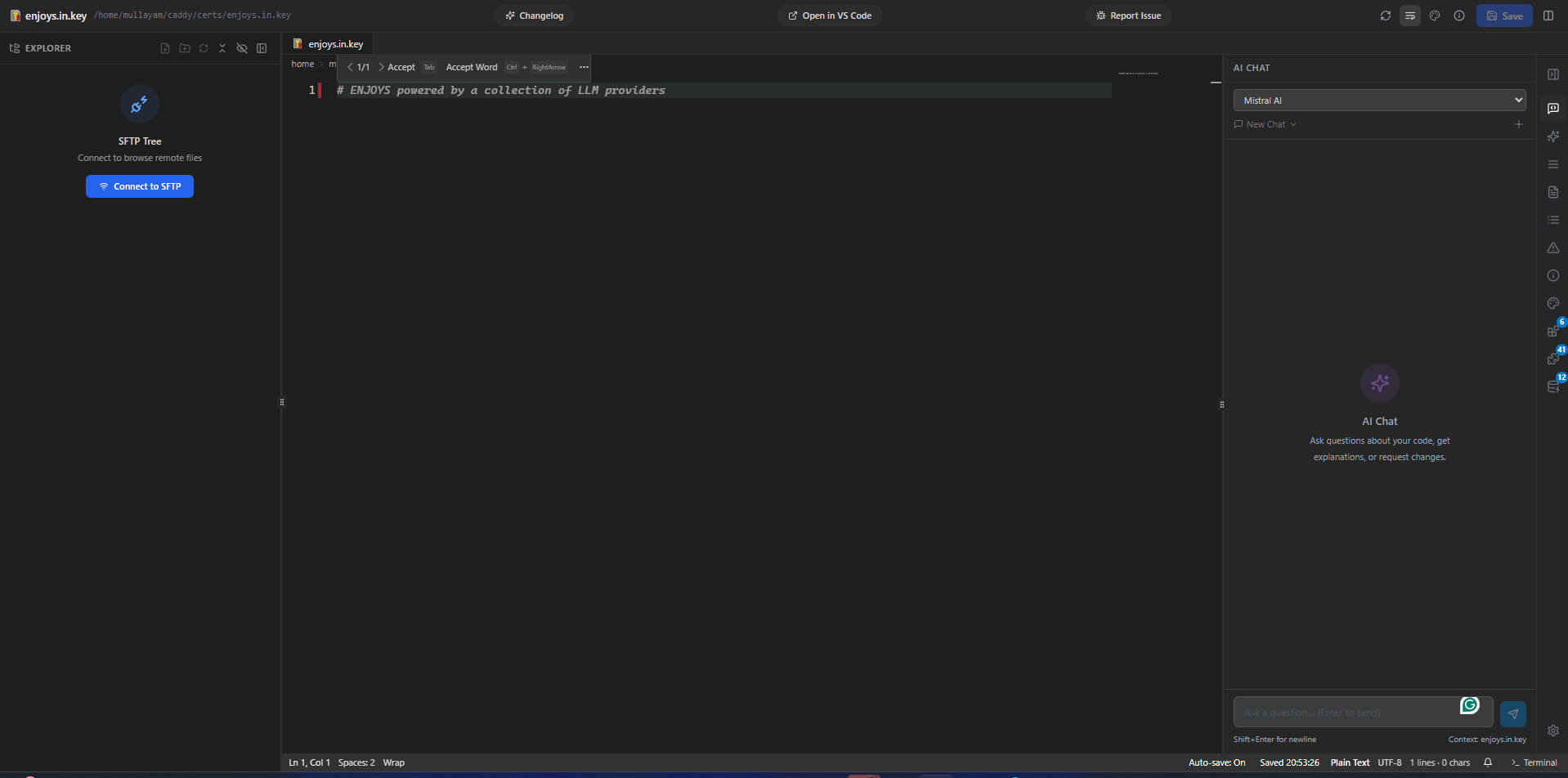This screenshot has width=1568, height=778.
Task: Toggle word wrap icon in top toolbar
Action: coord(1410,16)
